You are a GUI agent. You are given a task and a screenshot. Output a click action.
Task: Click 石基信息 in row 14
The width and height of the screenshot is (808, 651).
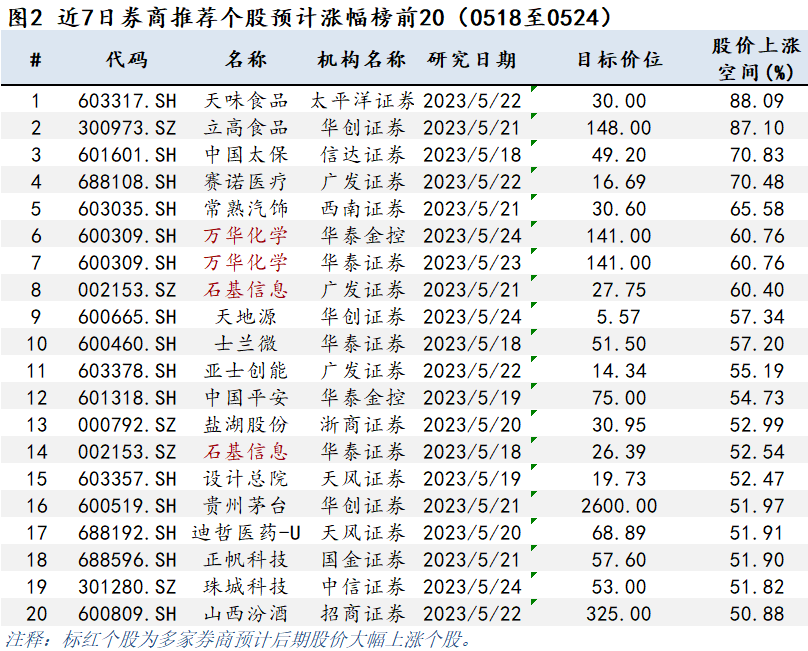tap(246, 452)
